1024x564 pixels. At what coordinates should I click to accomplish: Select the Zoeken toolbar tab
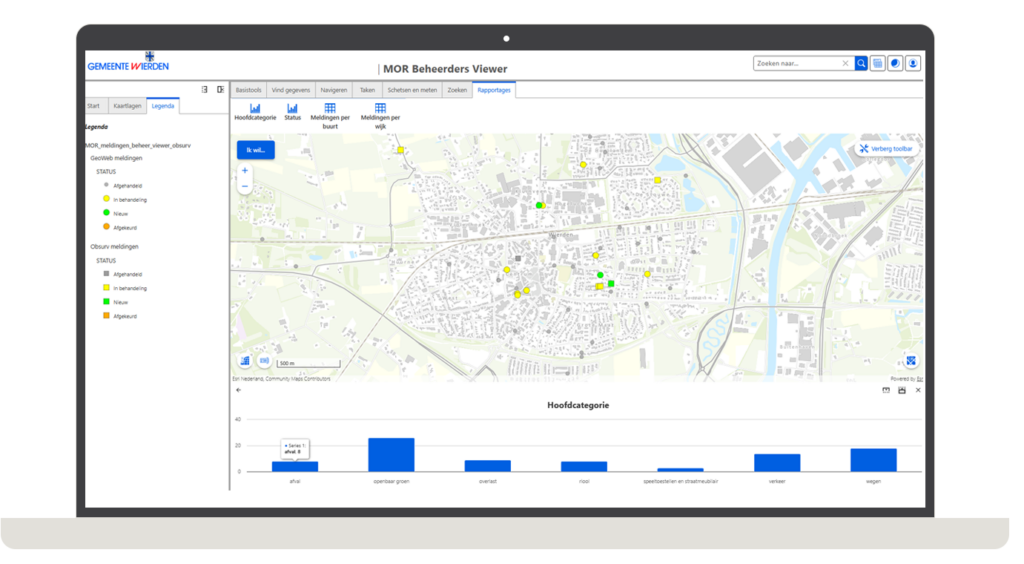(457, 90)
